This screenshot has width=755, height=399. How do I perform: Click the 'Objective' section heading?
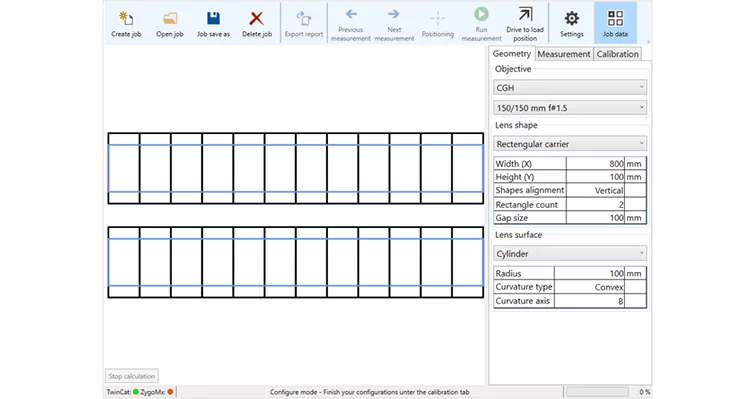pos(513,69)
